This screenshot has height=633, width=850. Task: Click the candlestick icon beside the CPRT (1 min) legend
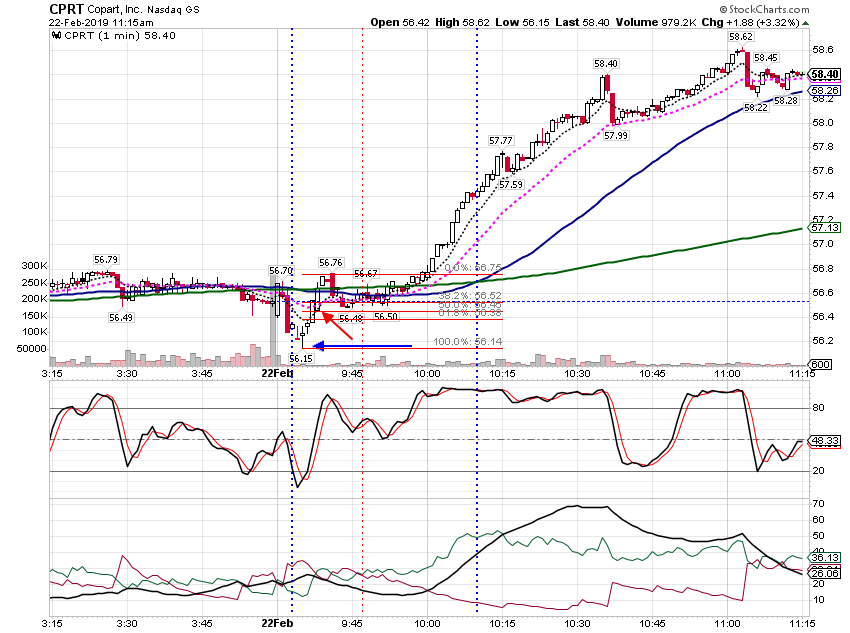pyautogui.click(x=56, y=36)
